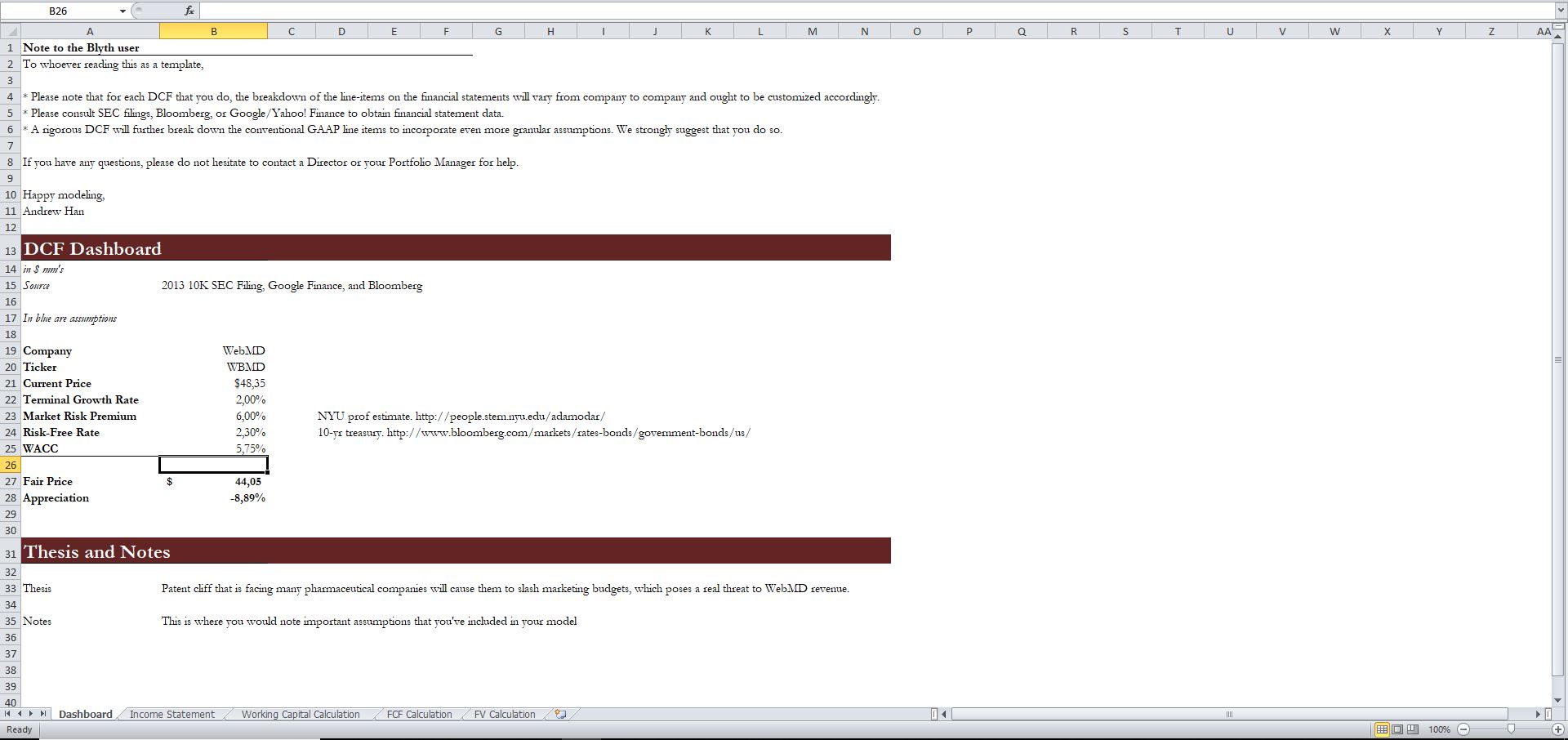This screenshot has width=1568, height=740.
Task: Select the 2,30% risk-free rate cell
Action: coord(213,432)
